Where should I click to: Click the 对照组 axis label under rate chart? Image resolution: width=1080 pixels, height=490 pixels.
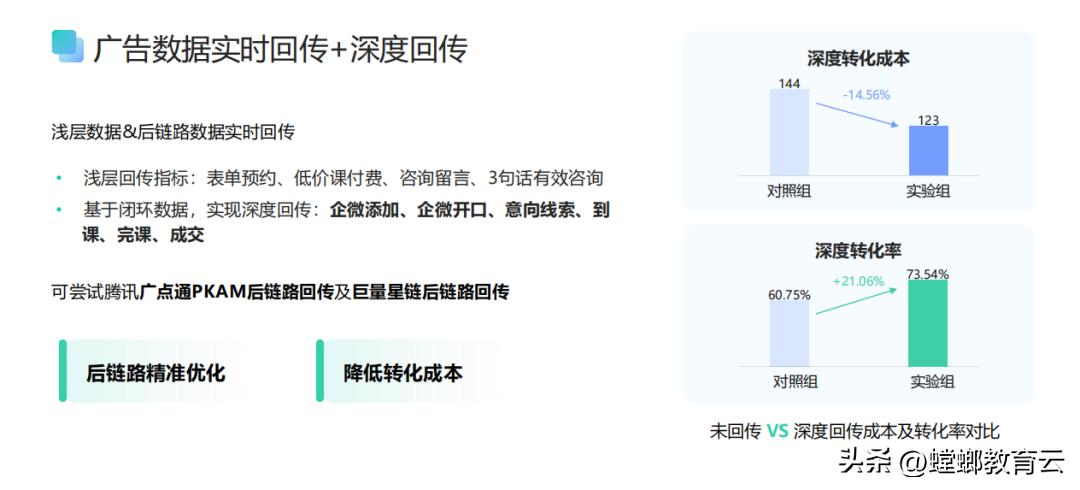[x=795, y=381]
